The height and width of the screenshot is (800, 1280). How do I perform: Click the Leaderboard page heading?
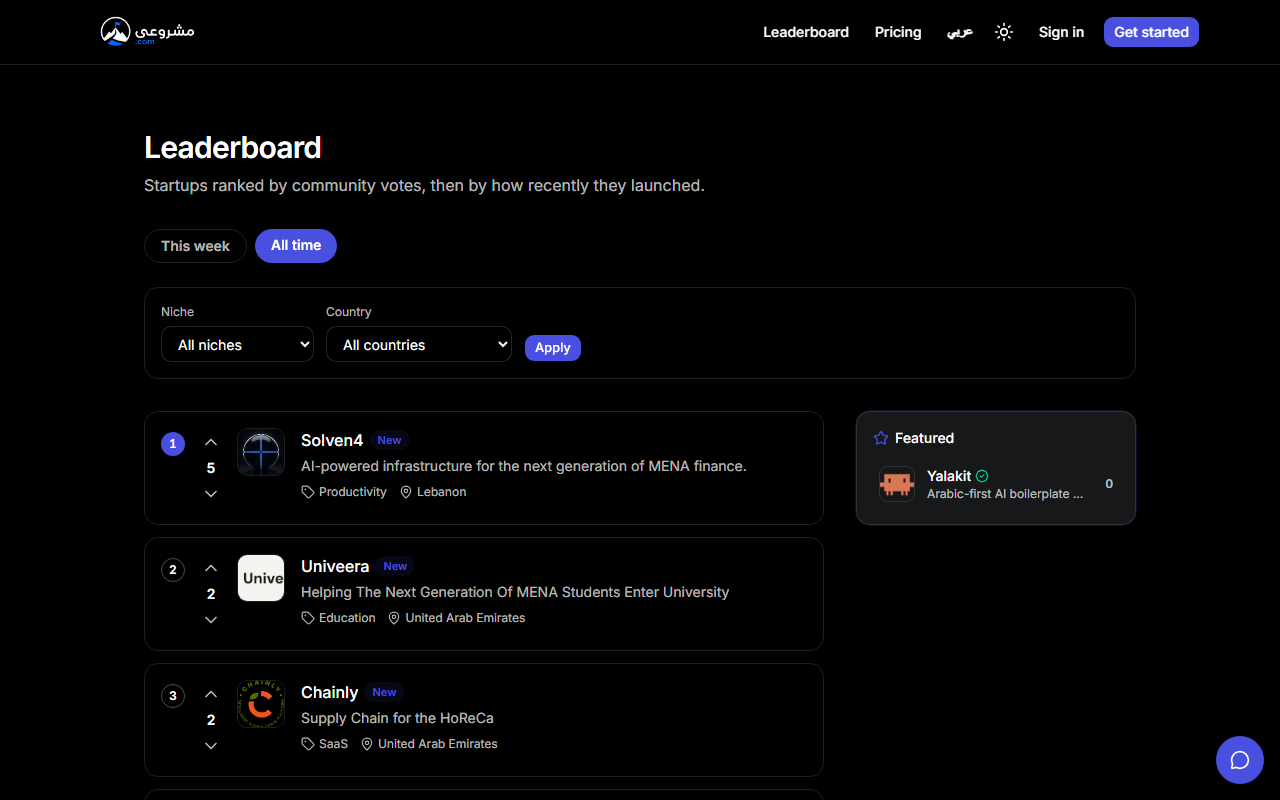click(x=233, y=148)
